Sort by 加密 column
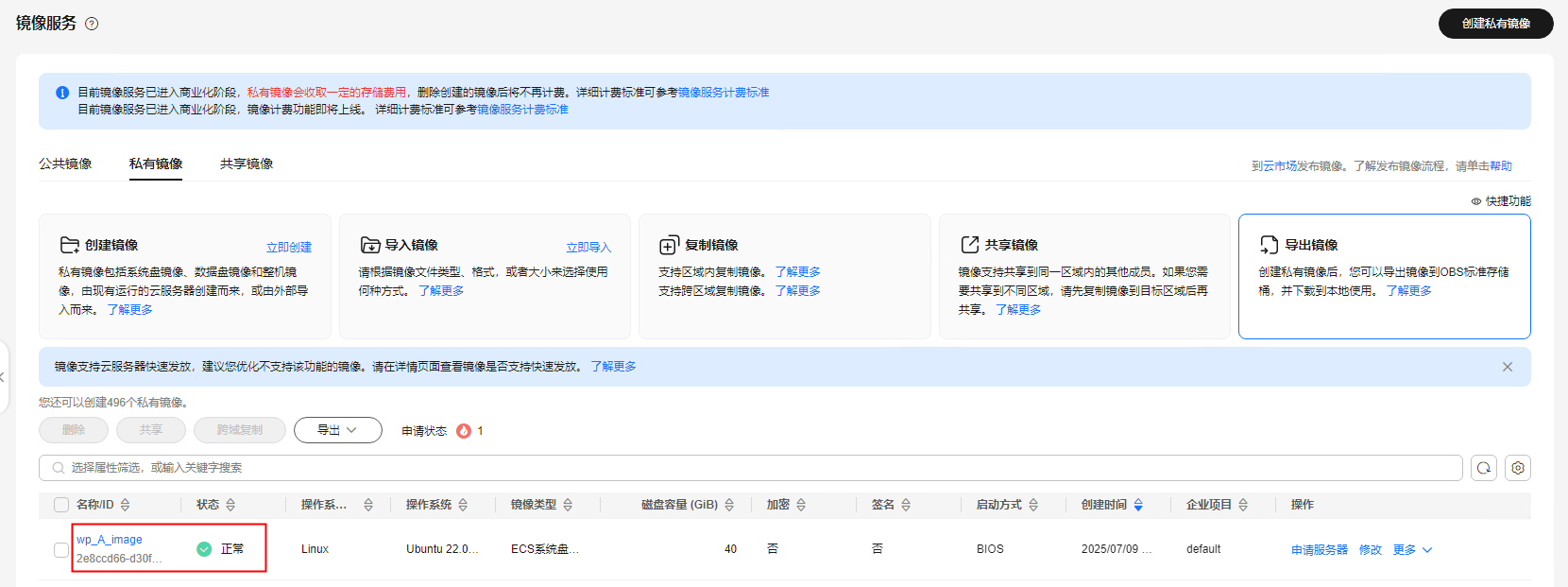Screen dimensions: 1568x587 point(801,505)
